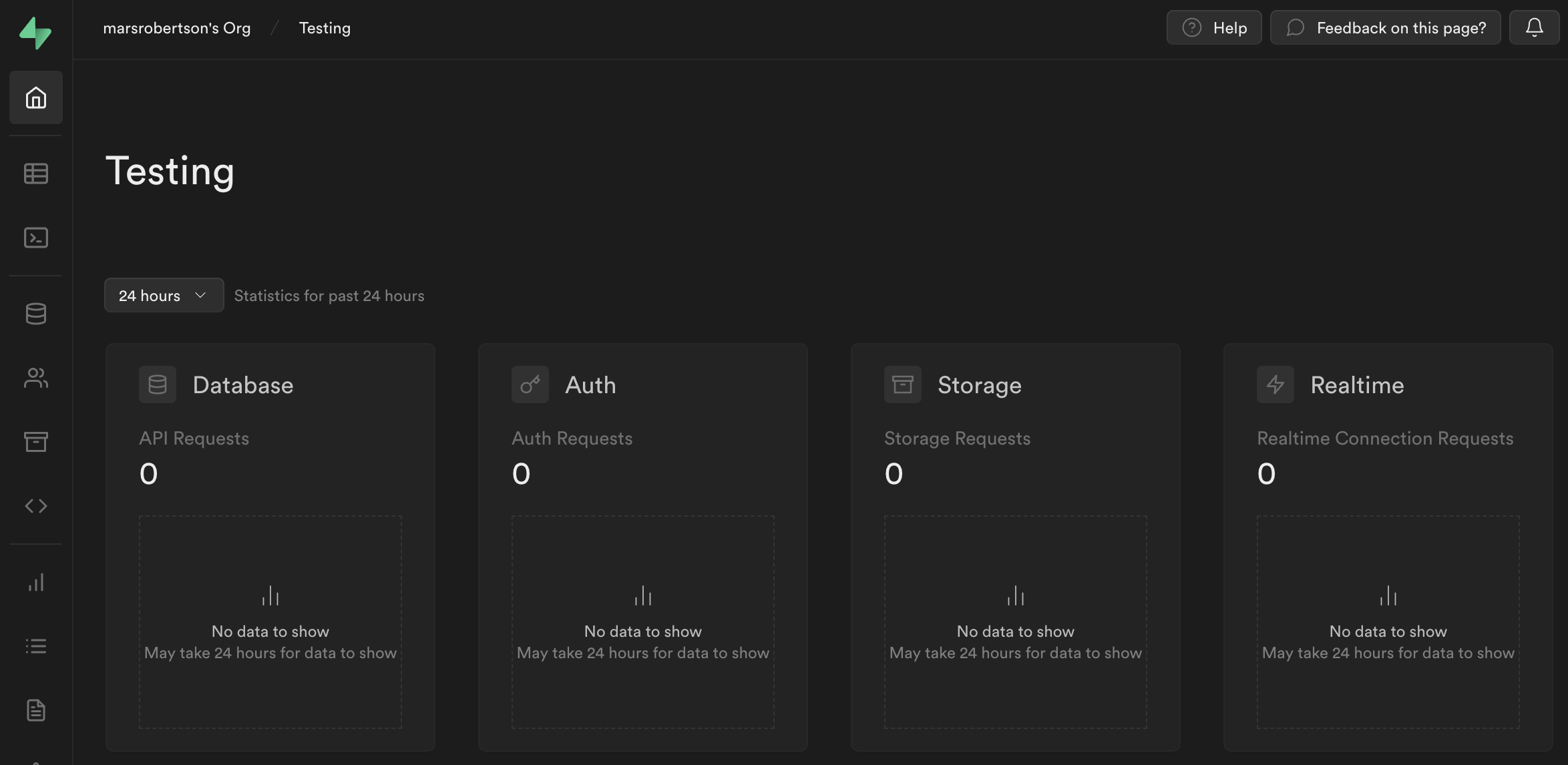Open the Home page in the sidebar

point(36,97)
